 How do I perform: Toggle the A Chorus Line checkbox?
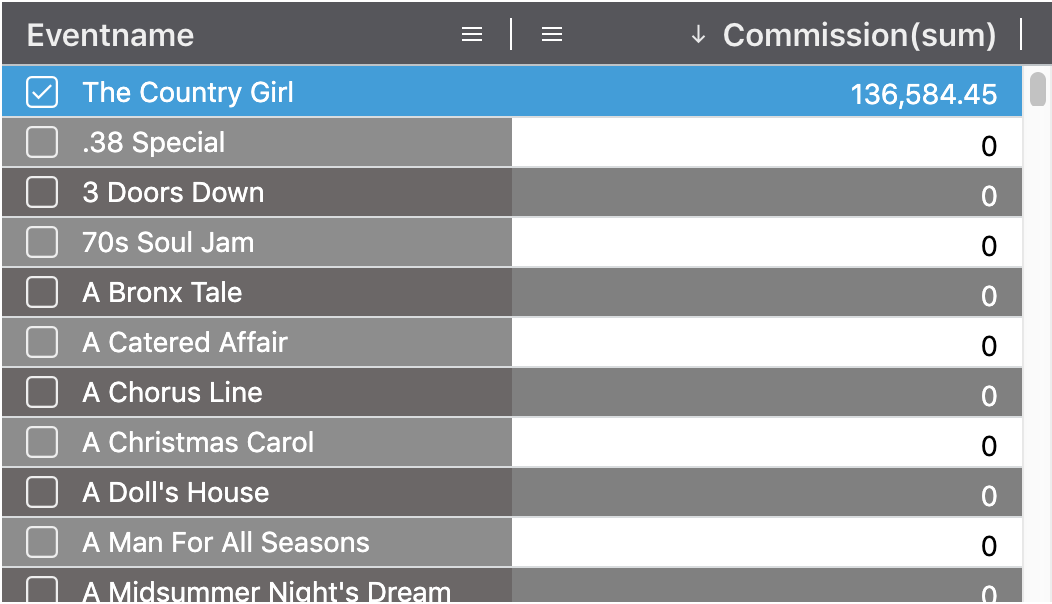pos(42,393)
